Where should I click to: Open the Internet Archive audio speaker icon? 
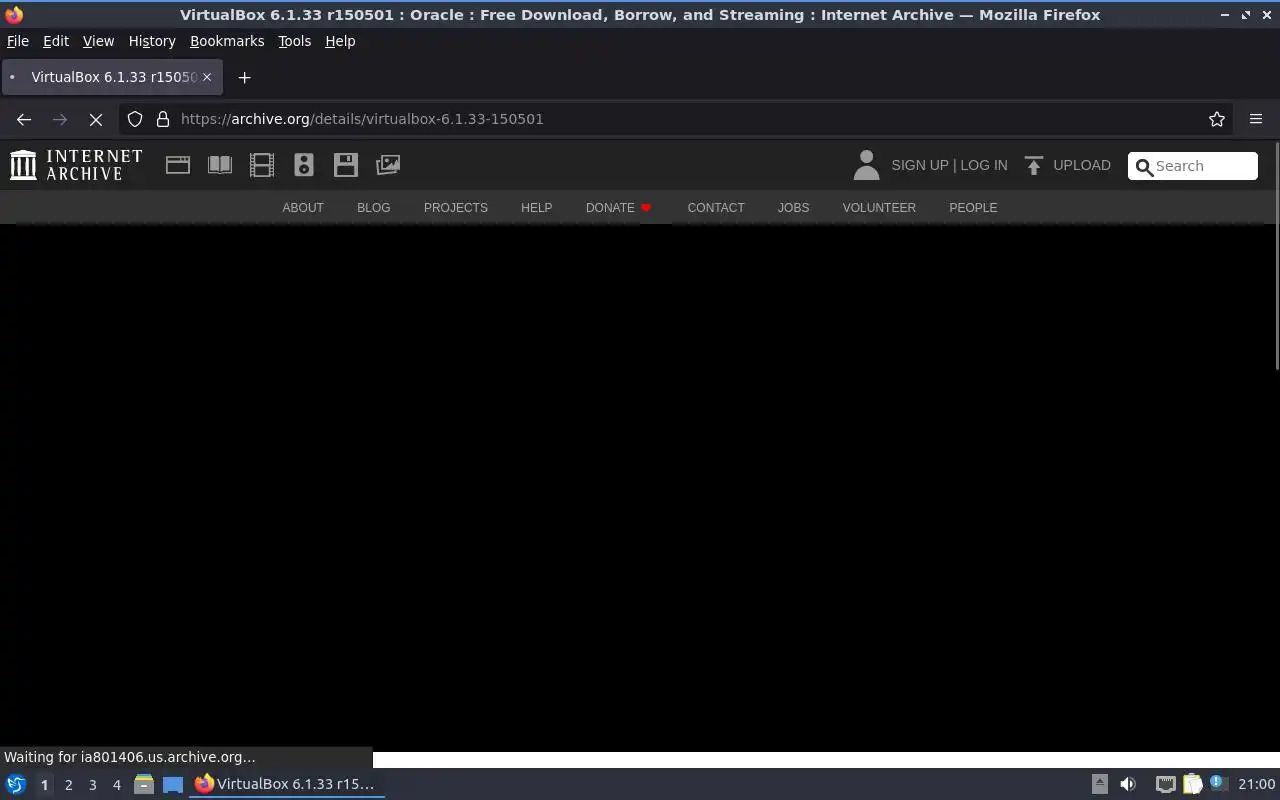coord(304,165)
